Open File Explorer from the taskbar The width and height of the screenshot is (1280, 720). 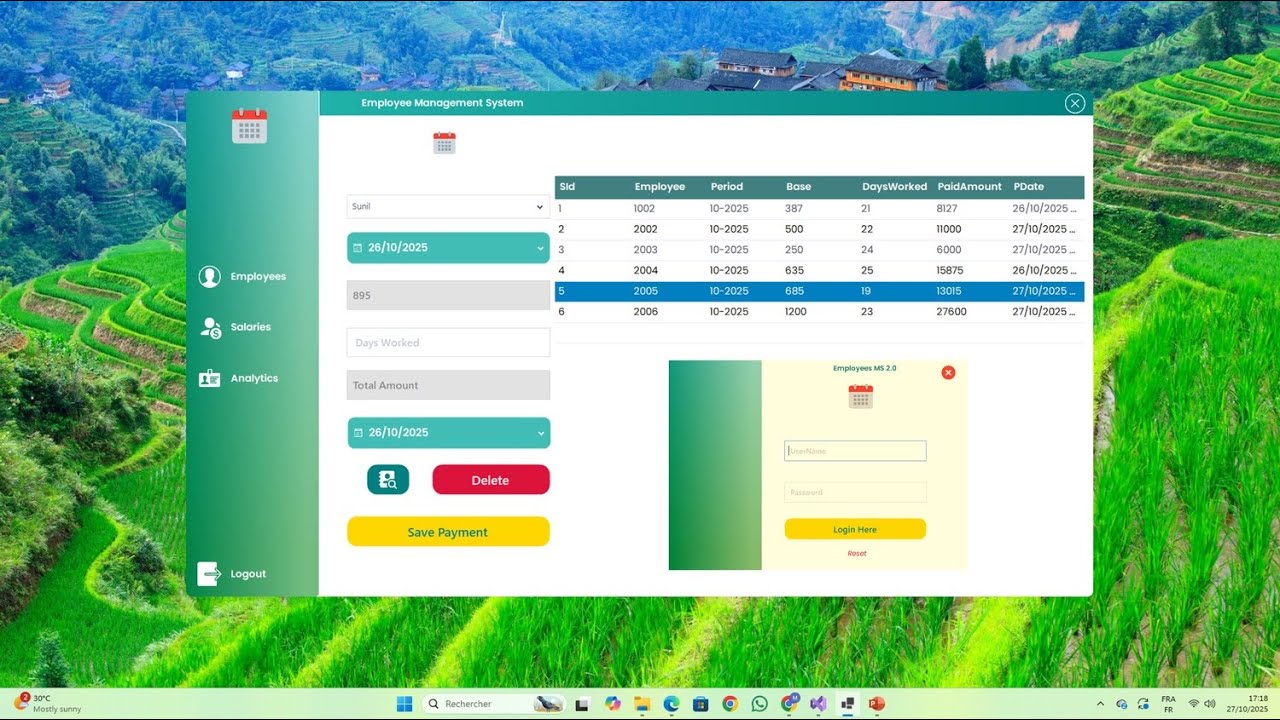[x=641, y=704]
